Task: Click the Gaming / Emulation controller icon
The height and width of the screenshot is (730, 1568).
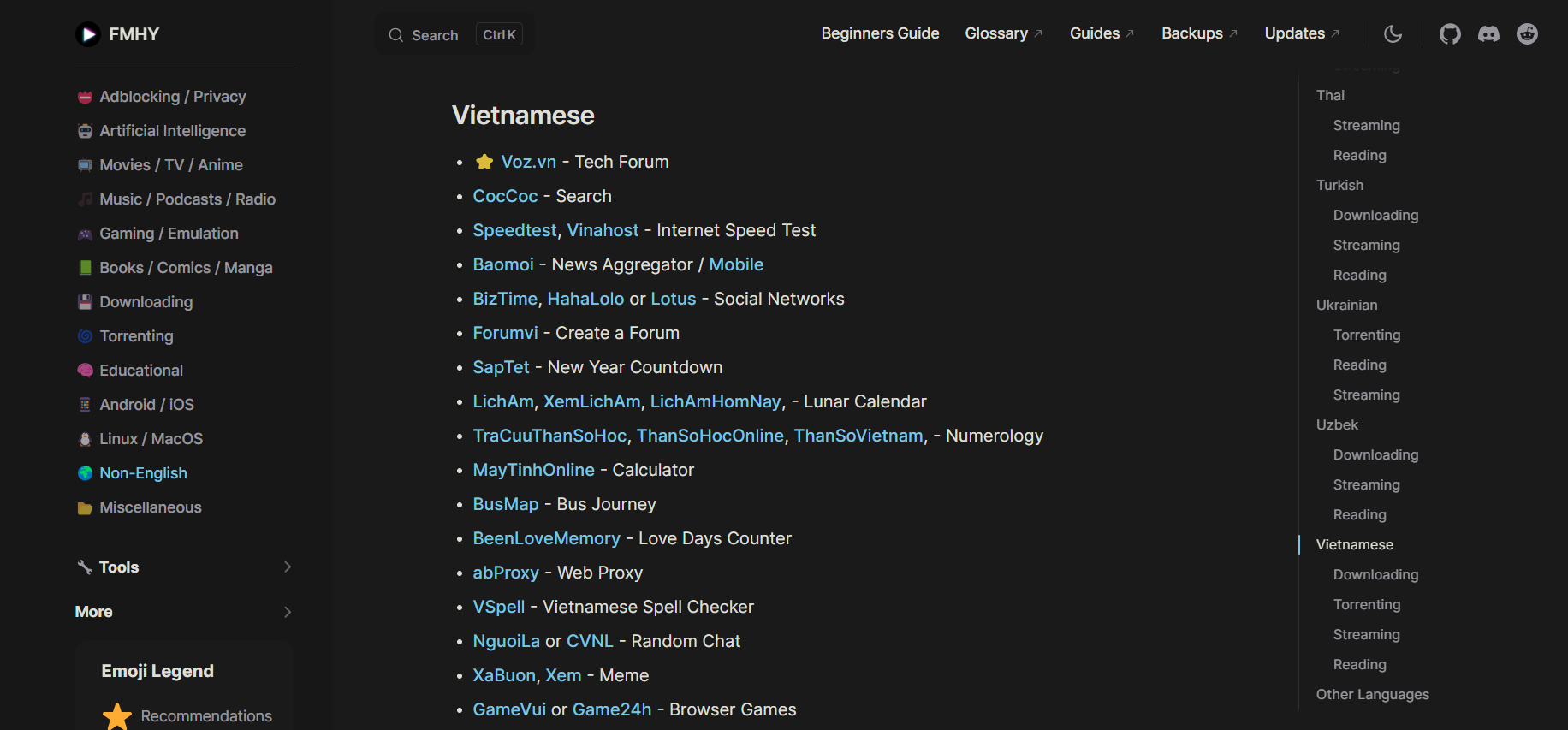Action: (85, 234)
